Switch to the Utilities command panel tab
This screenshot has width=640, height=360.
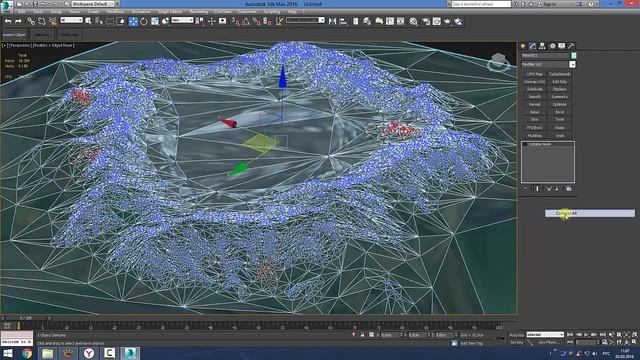click(571, 46)
